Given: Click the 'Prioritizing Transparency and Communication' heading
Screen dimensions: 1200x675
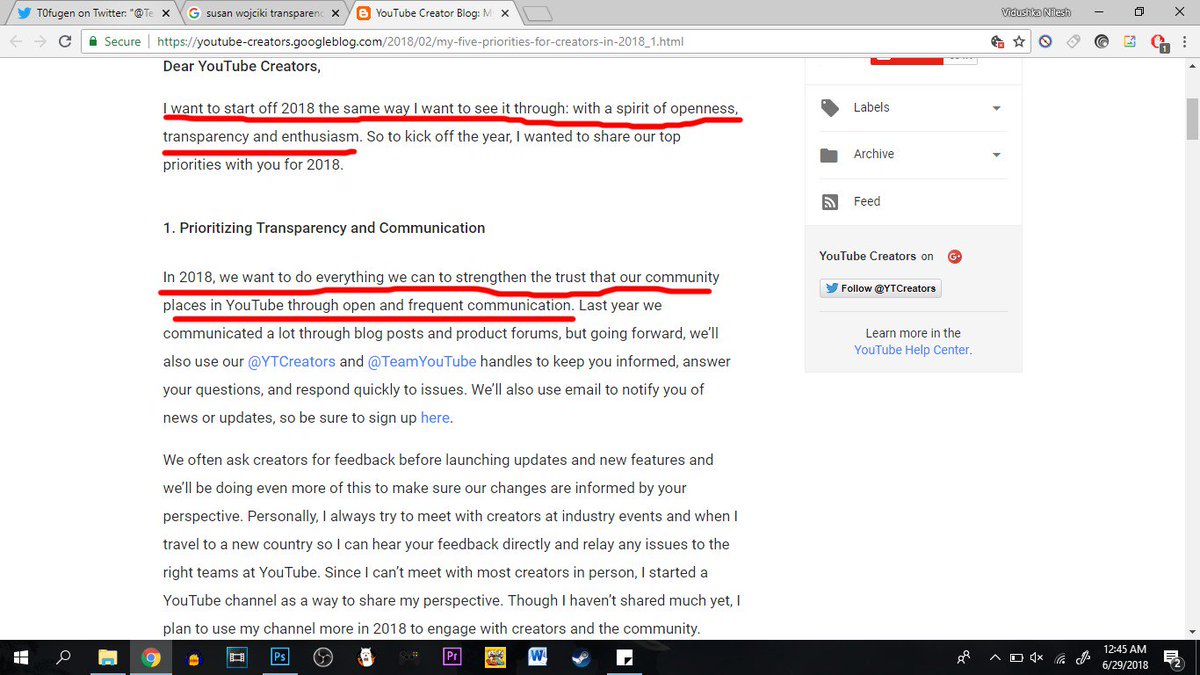Looking at the screenshot, I should click(324, 228).
